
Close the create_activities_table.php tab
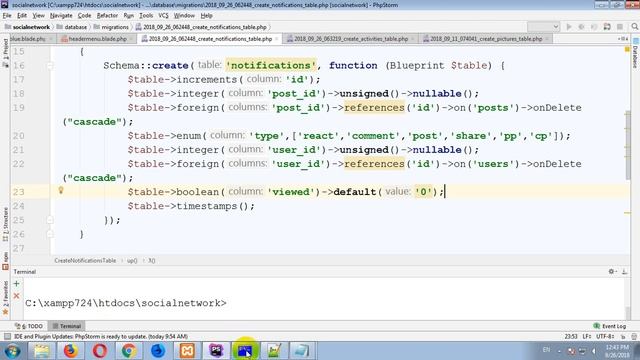click(413, 39)
